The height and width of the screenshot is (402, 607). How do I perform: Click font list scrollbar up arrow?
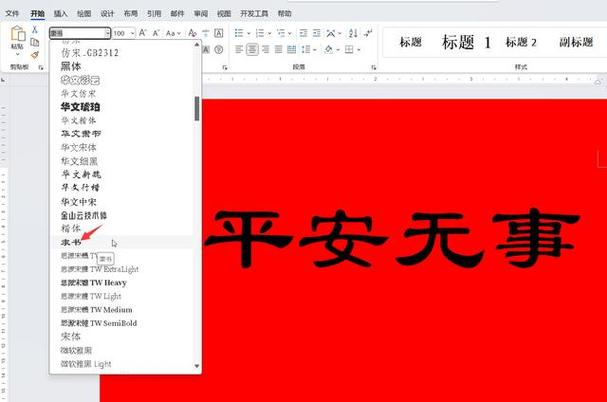pos(197,45)
